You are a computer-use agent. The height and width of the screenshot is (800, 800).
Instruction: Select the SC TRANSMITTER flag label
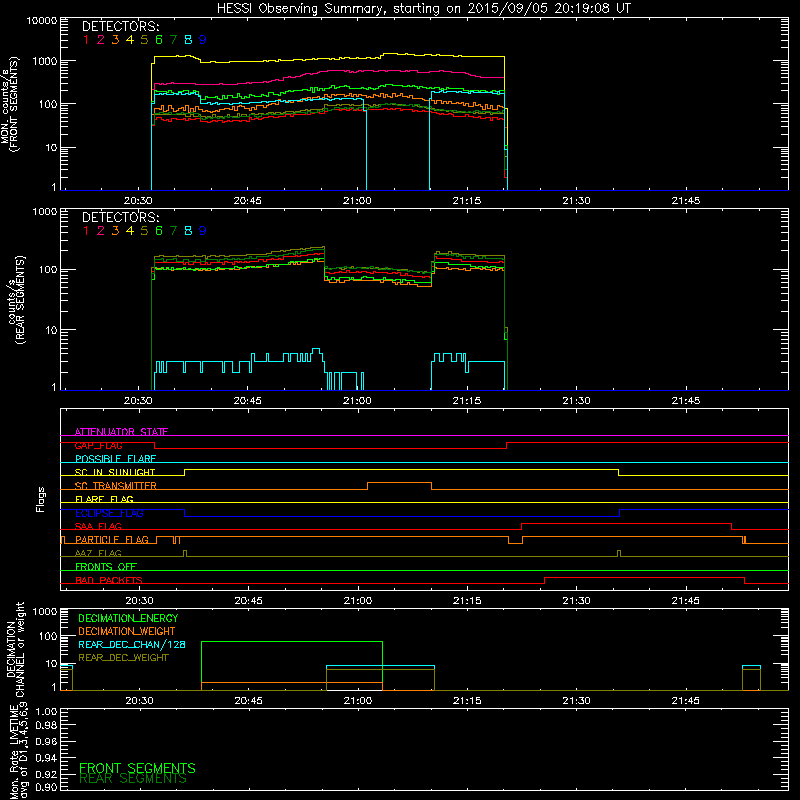click(x=116, y=486)
